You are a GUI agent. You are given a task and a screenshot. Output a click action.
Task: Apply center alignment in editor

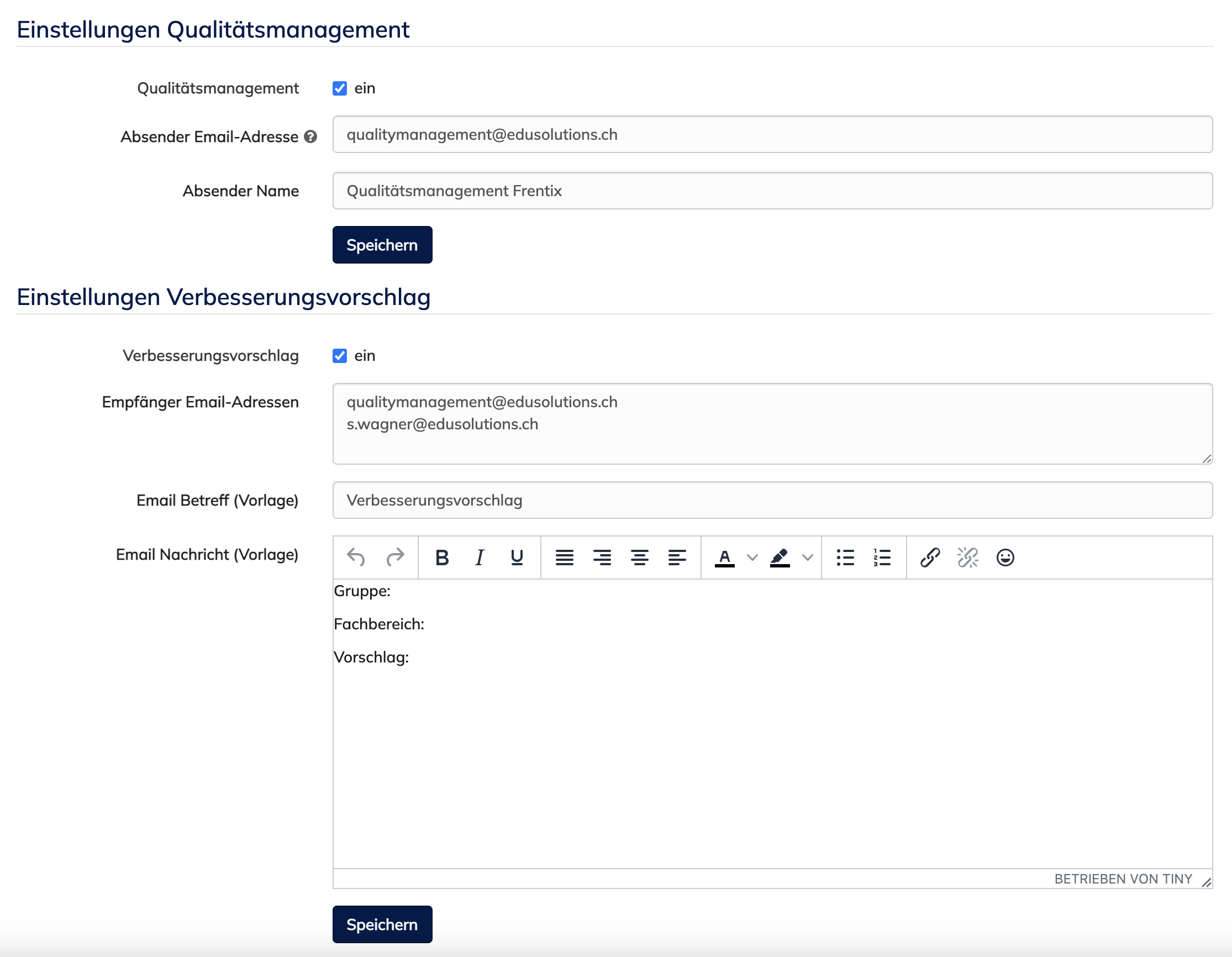pyautogui.click(x=640, y=558)
